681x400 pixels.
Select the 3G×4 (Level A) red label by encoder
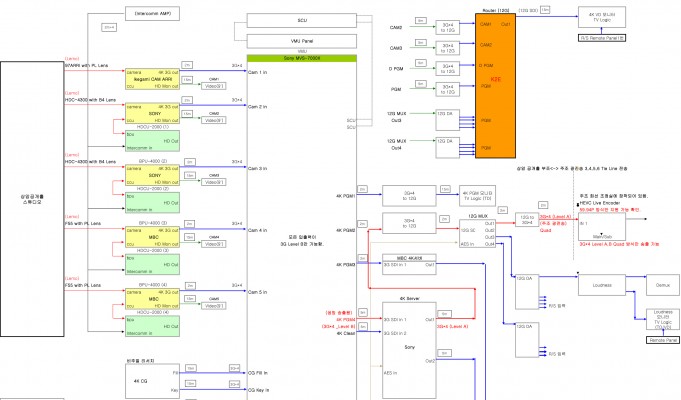point(555,216)
